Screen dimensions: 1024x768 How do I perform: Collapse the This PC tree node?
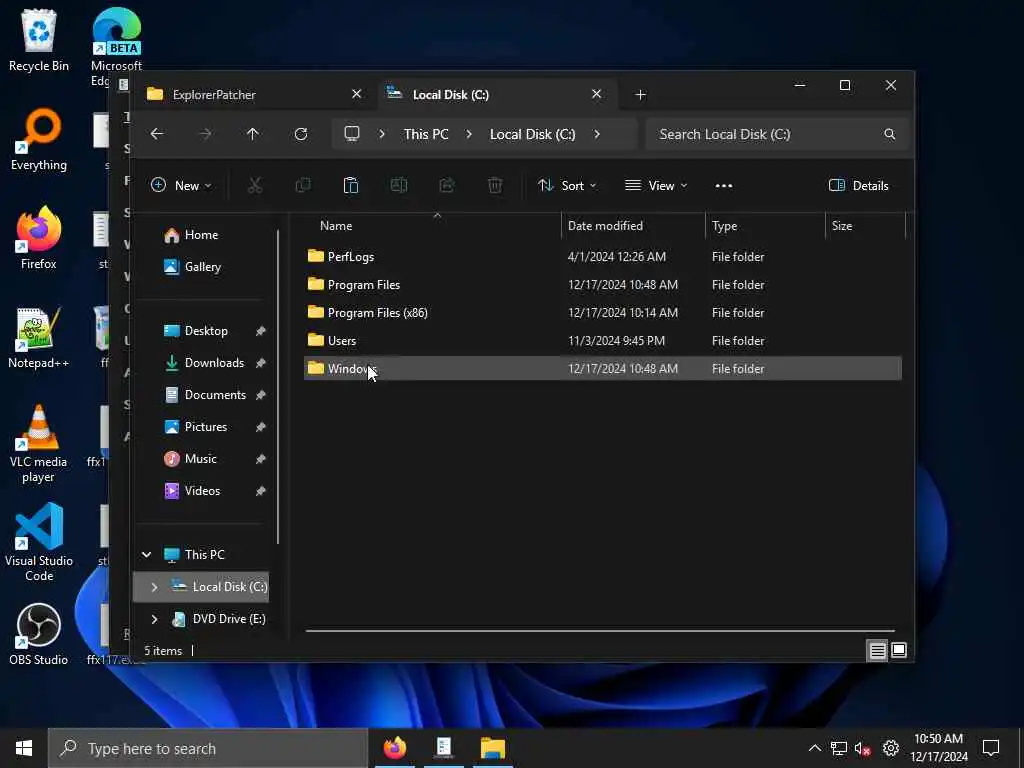point(146,554)
